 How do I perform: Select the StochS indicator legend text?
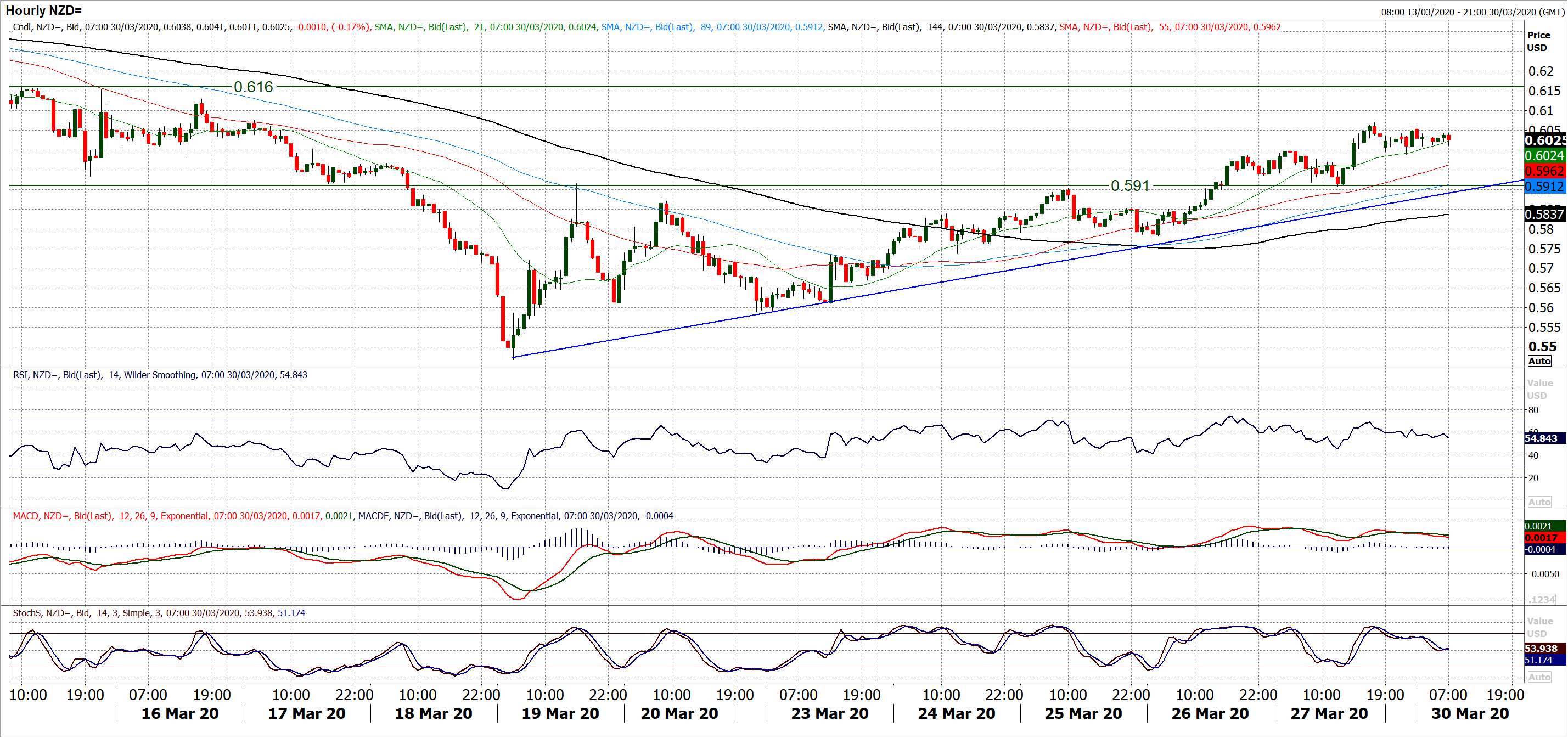(x=159, y=613)
